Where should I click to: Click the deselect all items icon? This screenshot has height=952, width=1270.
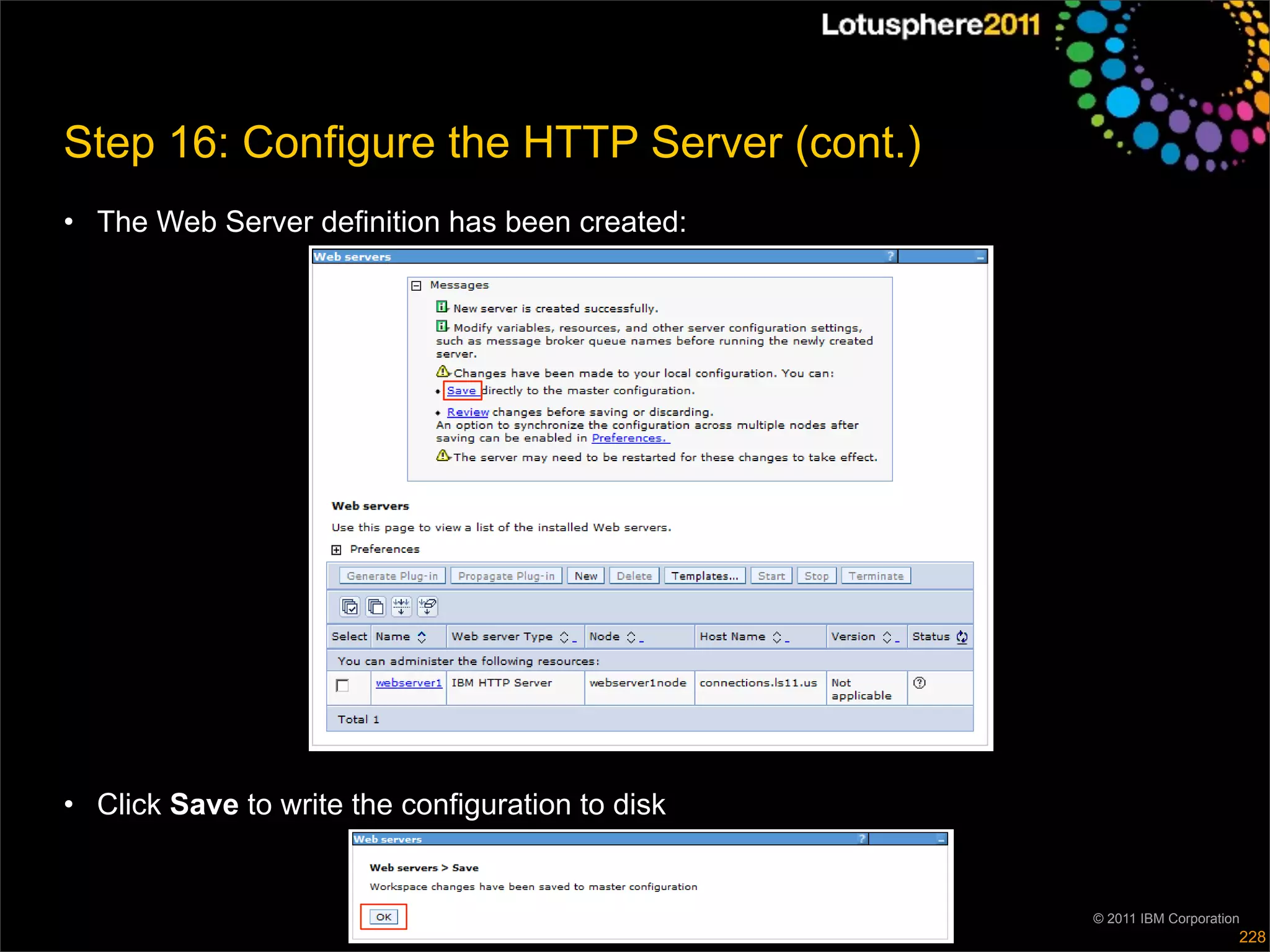click(376, 606)
